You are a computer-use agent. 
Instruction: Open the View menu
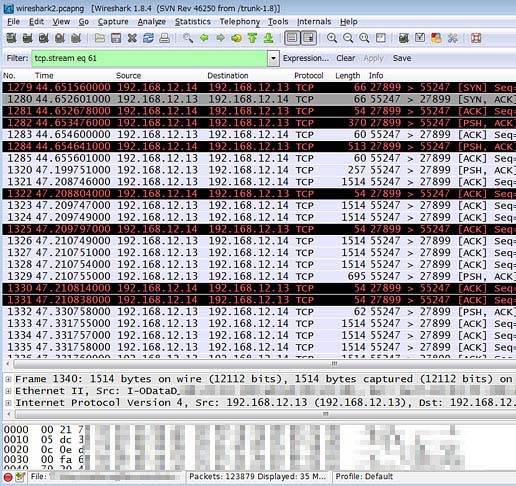tap(61, 22)
